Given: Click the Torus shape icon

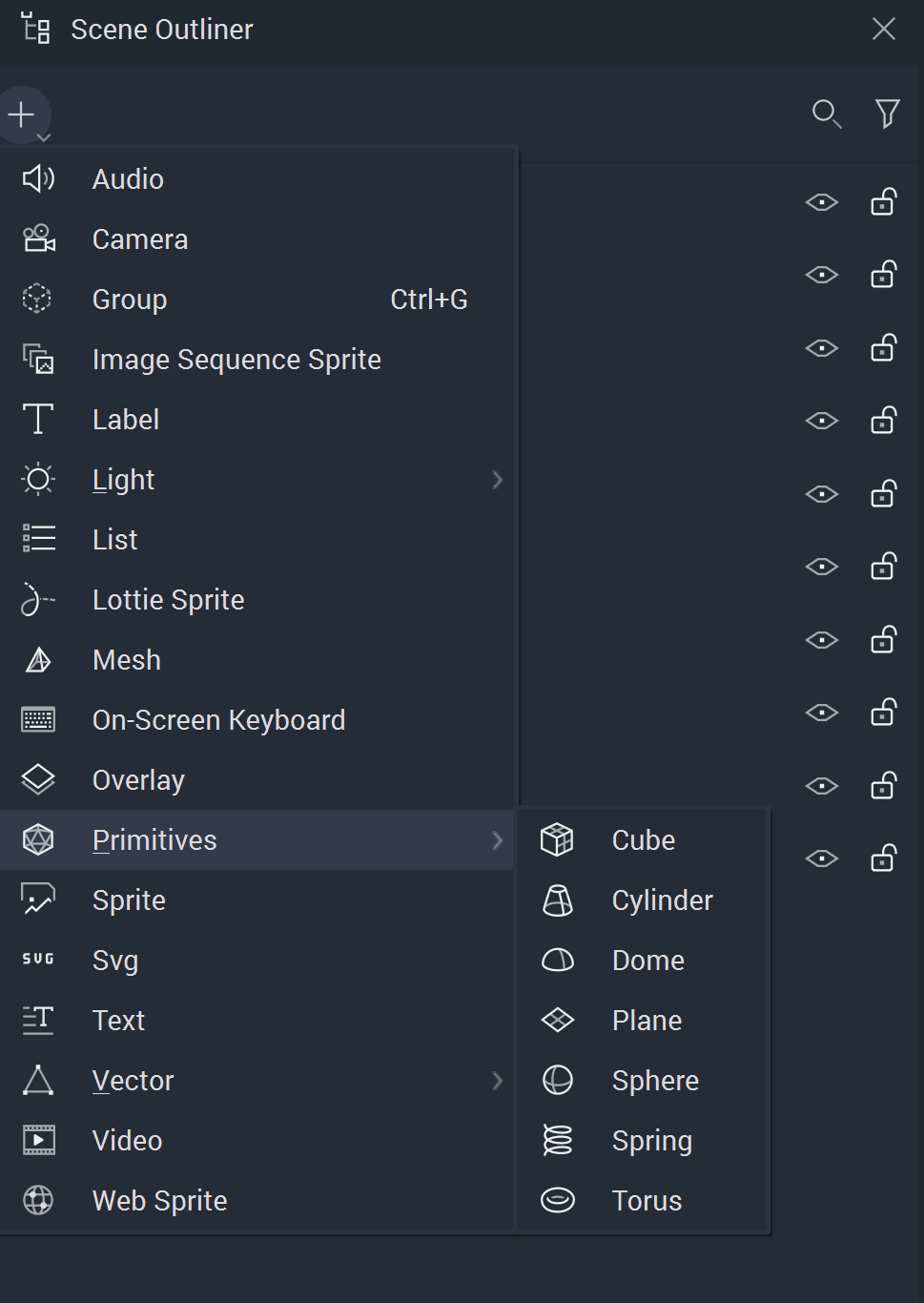Looking at the screenshot, I should (557, 1200).
